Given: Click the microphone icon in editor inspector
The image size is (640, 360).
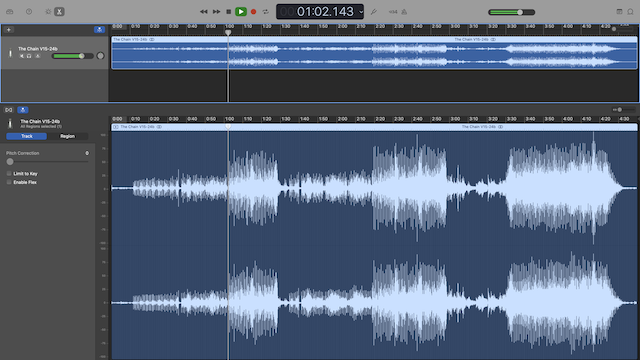Looking at the screenshot, I should click(10, 123).
